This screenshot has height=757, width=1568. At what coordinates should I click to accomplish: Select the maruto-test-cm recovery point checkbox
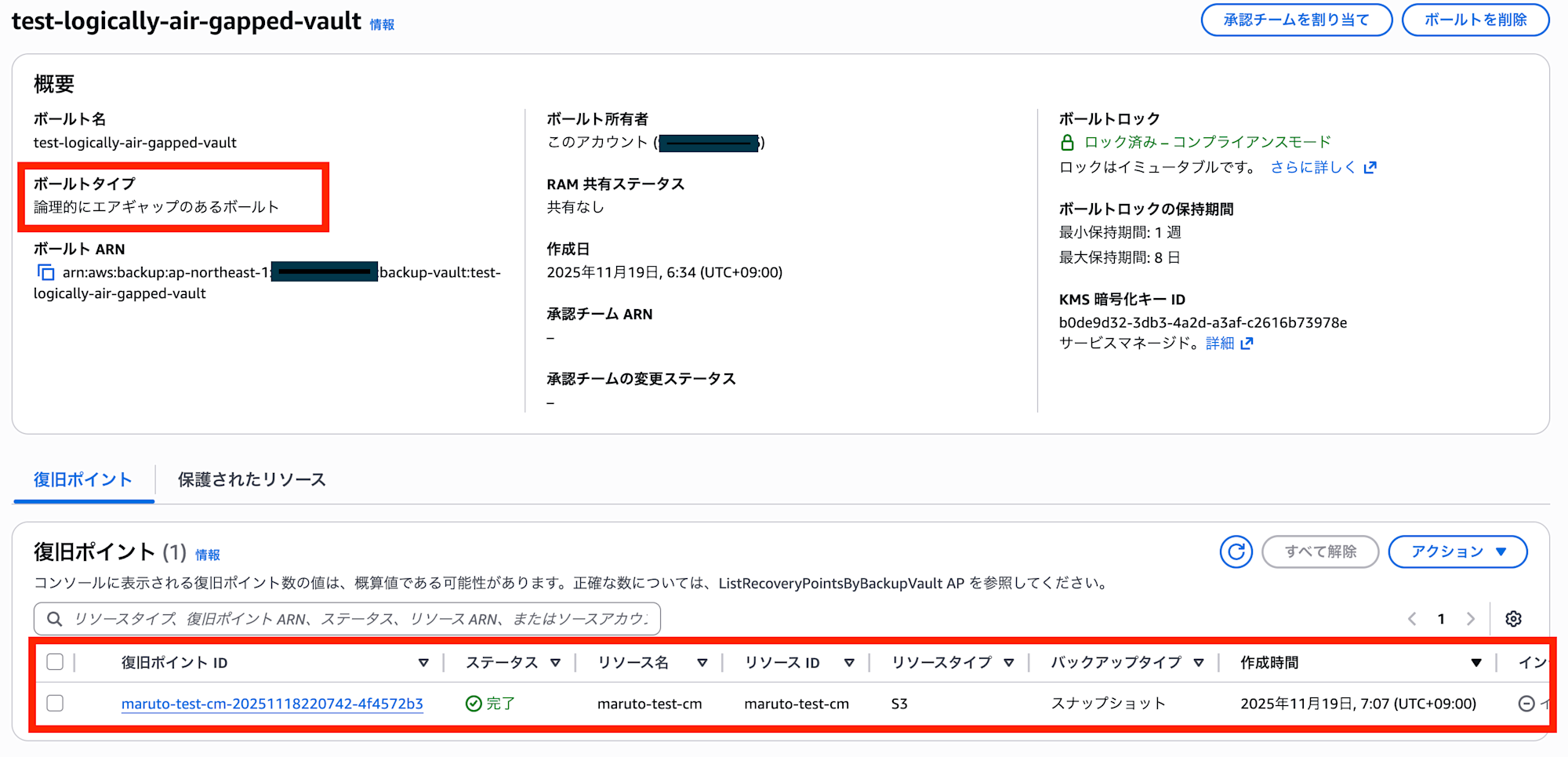click(x=55, y=703)
